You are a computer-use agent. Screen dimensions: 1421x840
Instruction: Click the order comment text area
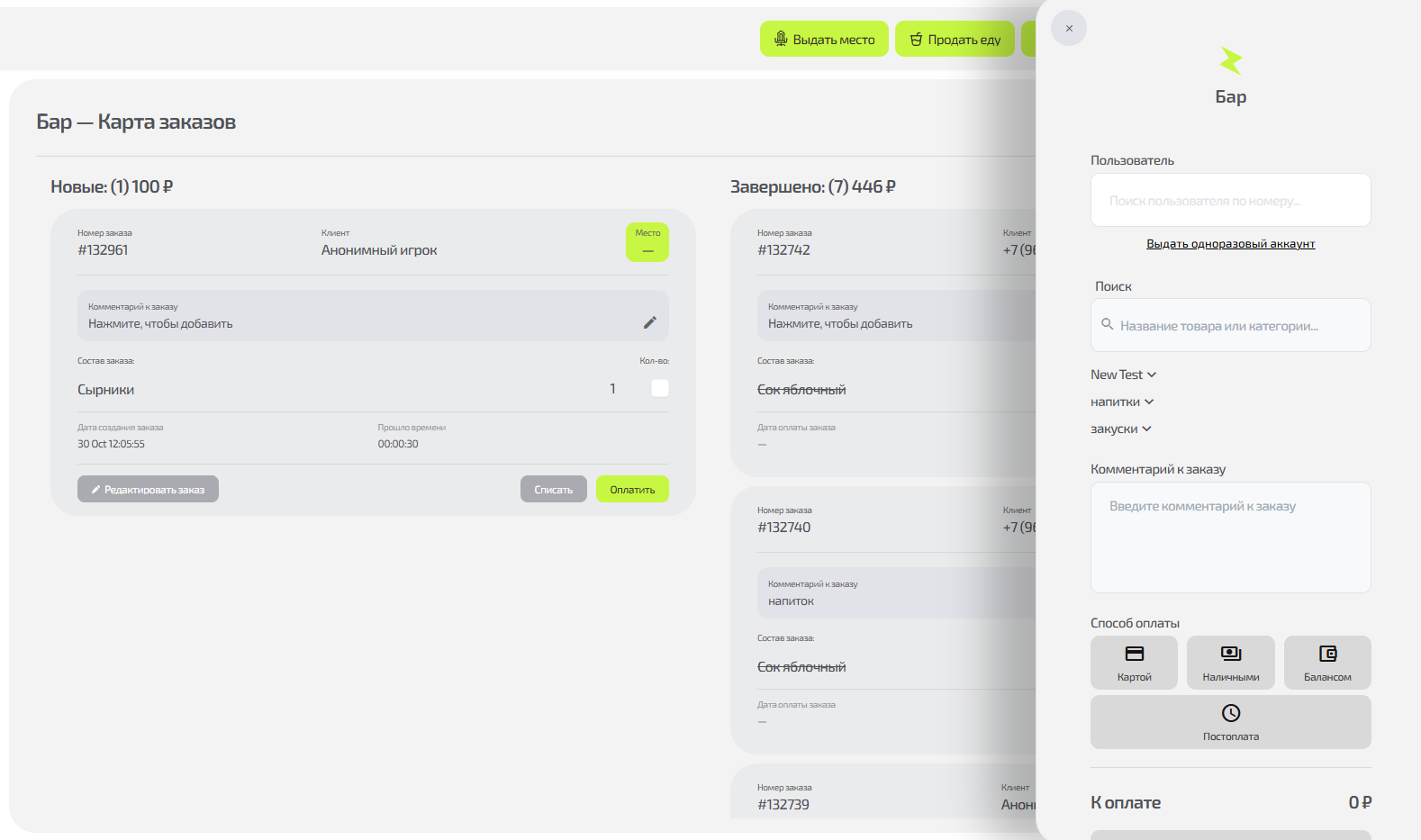(1230, 537)
